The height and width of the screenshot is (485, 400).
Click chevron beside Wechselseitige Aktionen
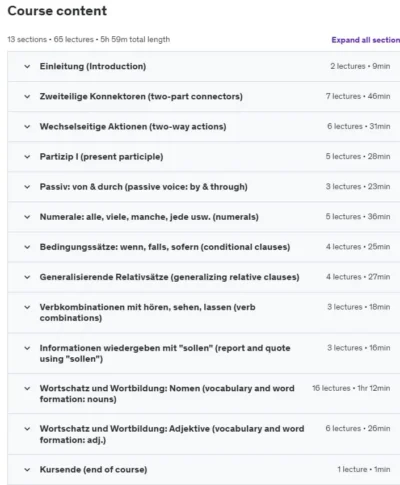[x=27, y=127]
